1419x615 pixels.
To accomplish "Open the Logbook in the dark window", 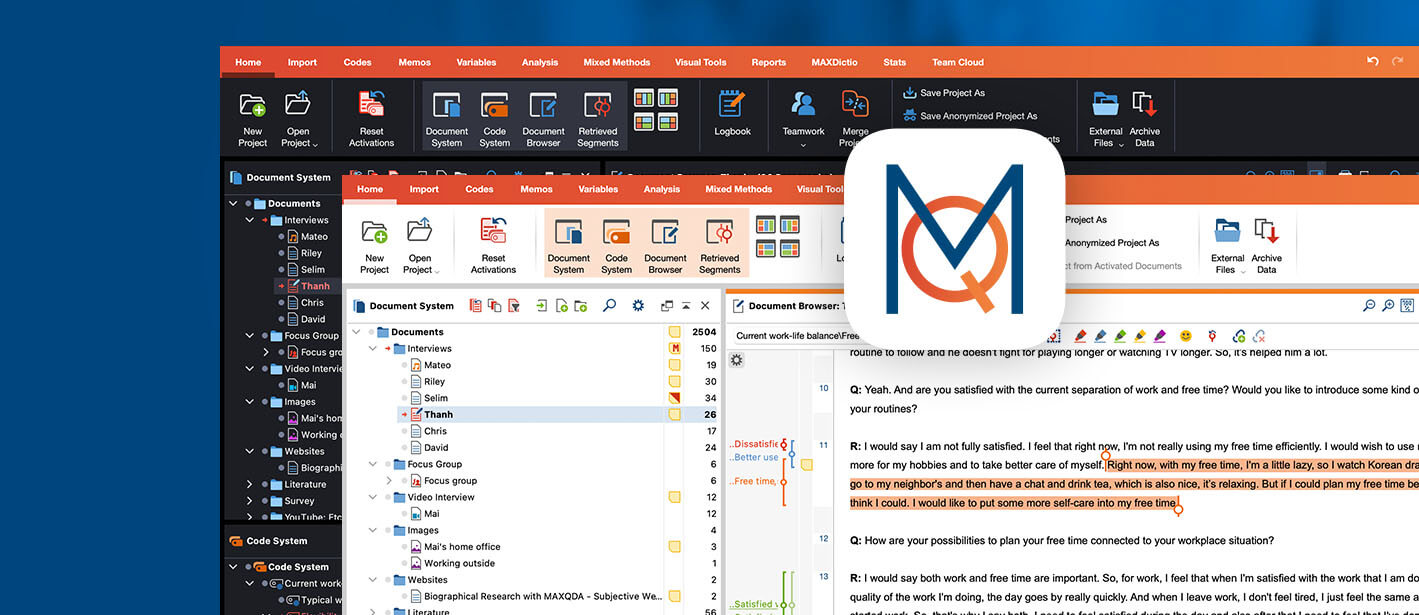I will coord(732,112).
